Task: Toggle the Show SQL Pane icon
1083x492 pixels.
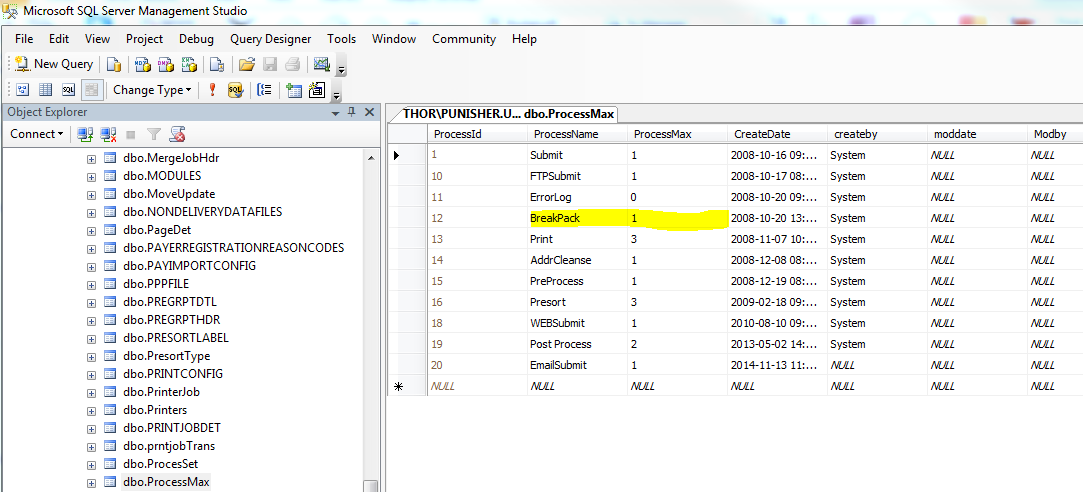Action: tap(68, 90)
